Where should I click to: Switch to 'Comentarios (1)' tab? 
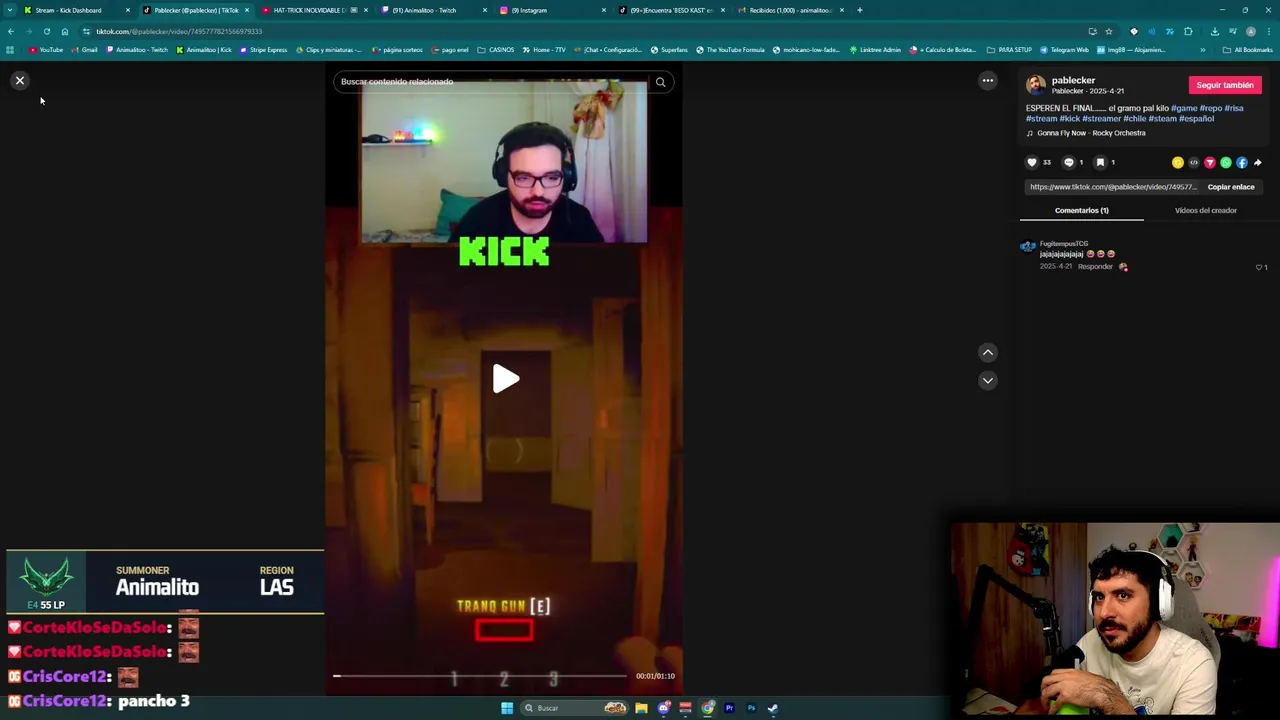click(1081, 210)
